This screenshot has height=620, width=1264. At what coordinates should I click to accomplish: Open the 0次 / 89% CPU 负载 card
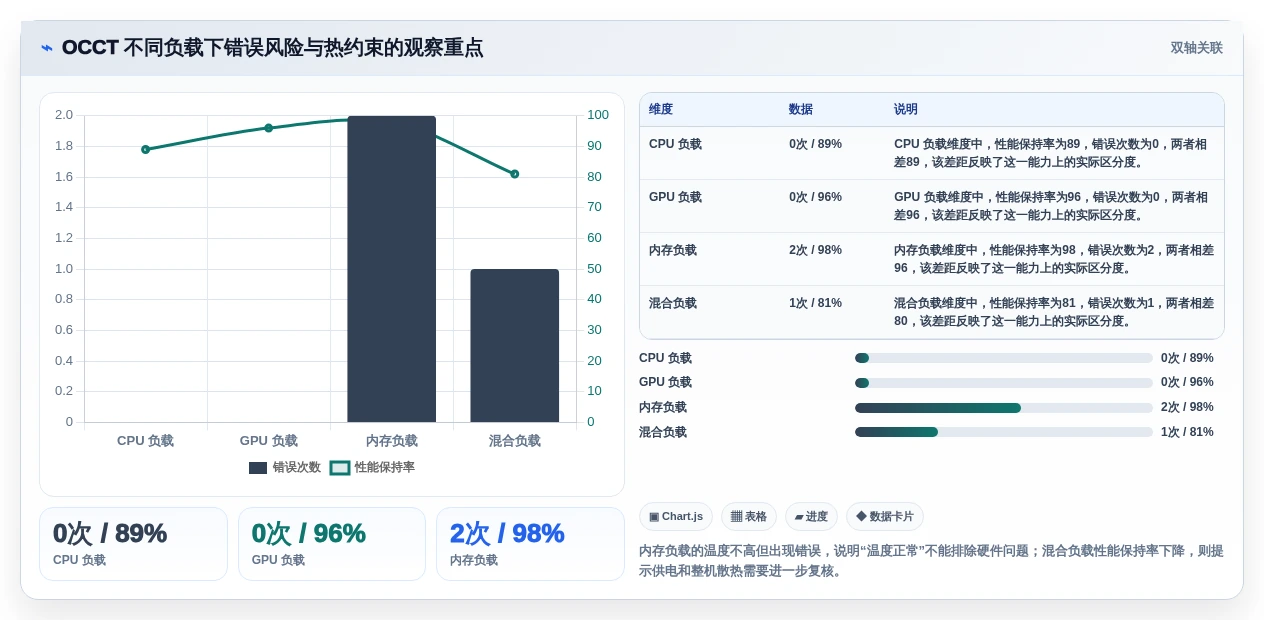(133, 544)
